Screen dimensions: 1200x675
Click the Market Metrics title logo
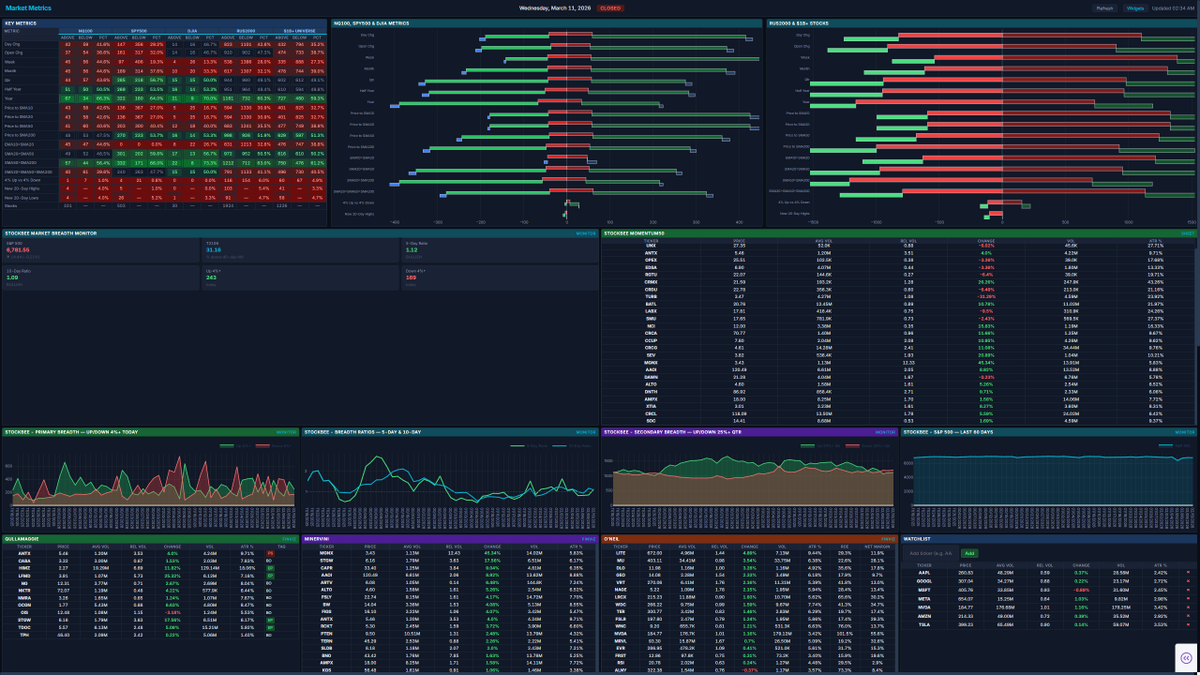coord(29,7)
